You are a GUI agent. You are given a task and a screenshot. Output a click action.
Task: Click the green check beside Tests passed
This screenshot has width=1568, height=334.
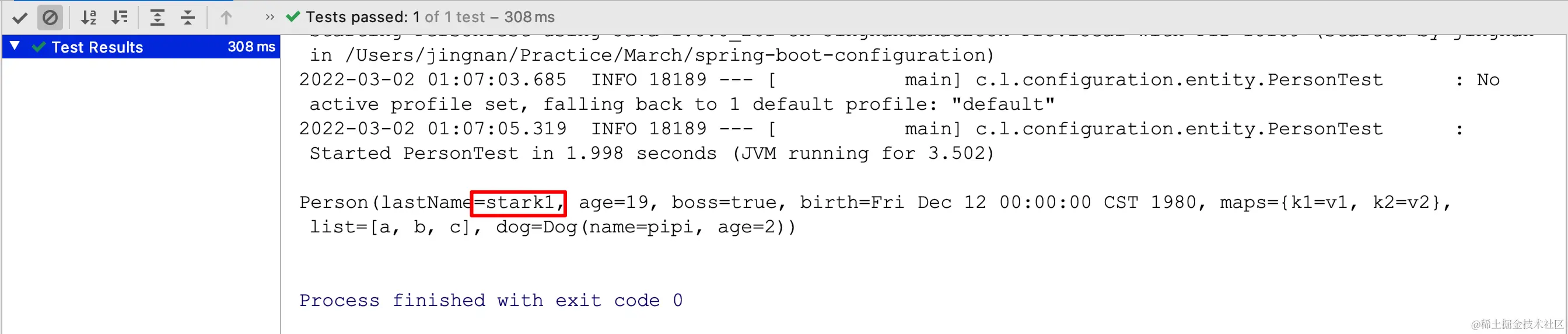(293, 16)
